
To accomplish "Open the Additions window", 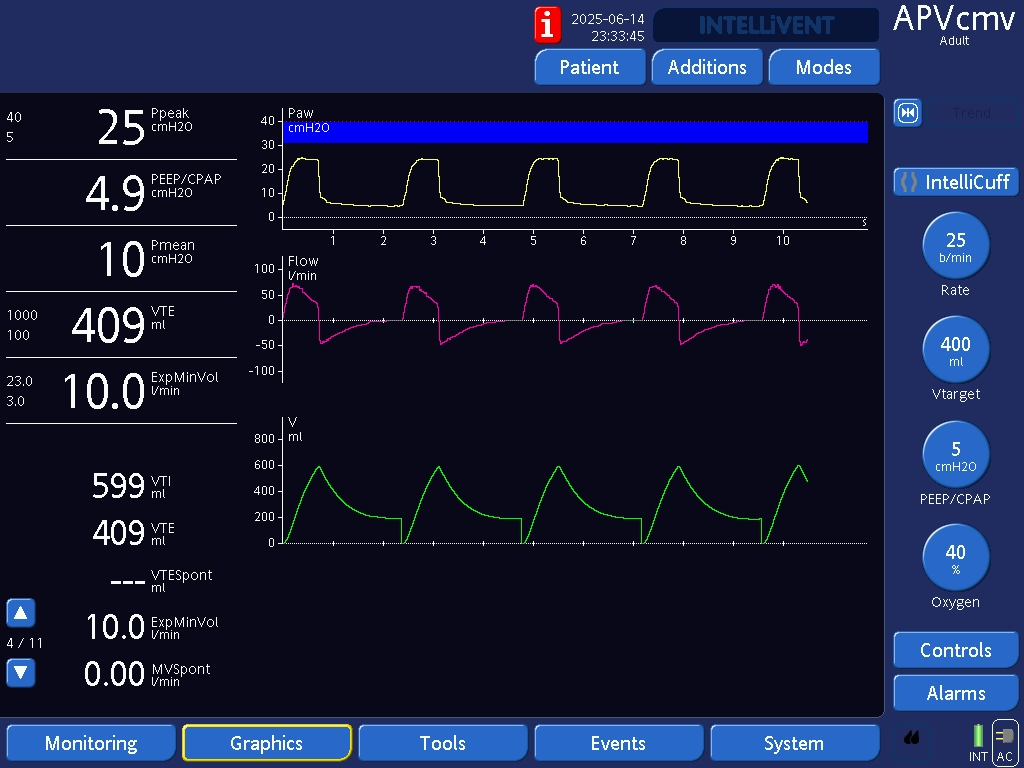I will pyautogui.click(x=707, y=67).
